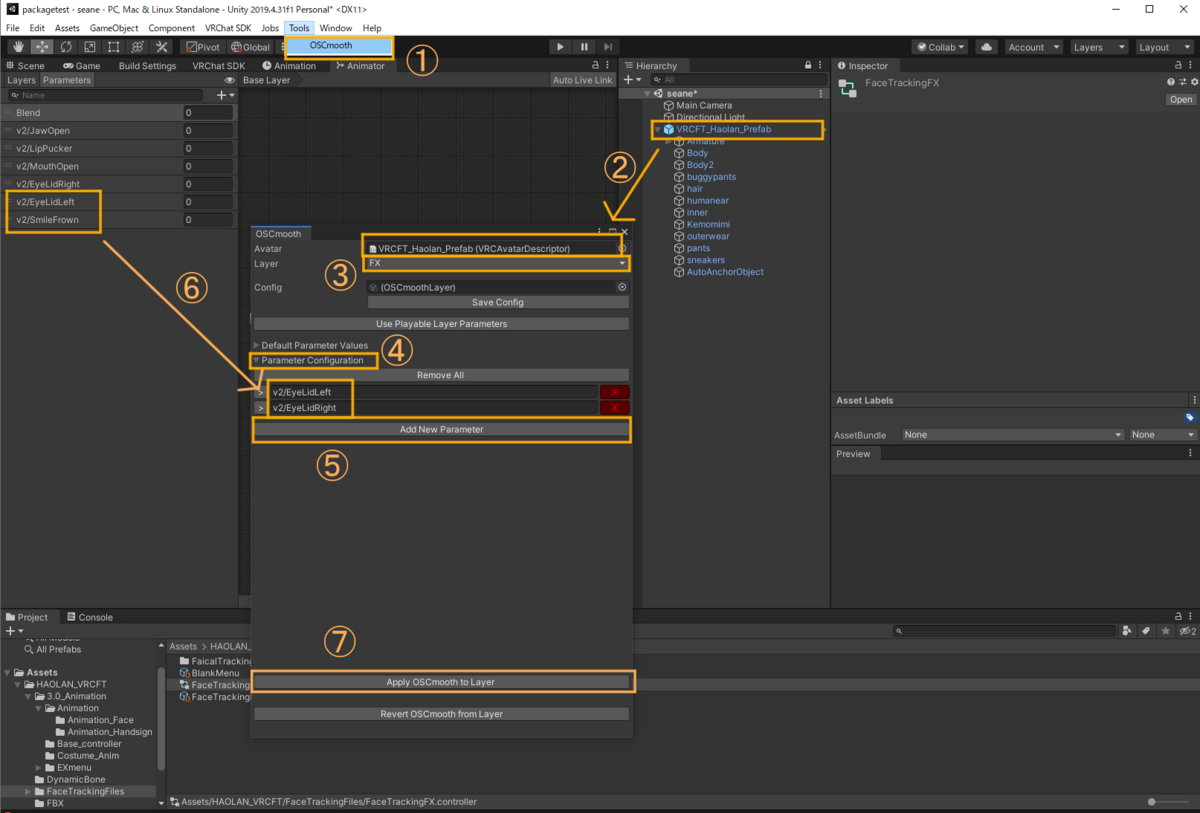Screen dimensions: 1200x813
Task: Click Use Playable Layer Parameters button
Action: tap(441, 324)
